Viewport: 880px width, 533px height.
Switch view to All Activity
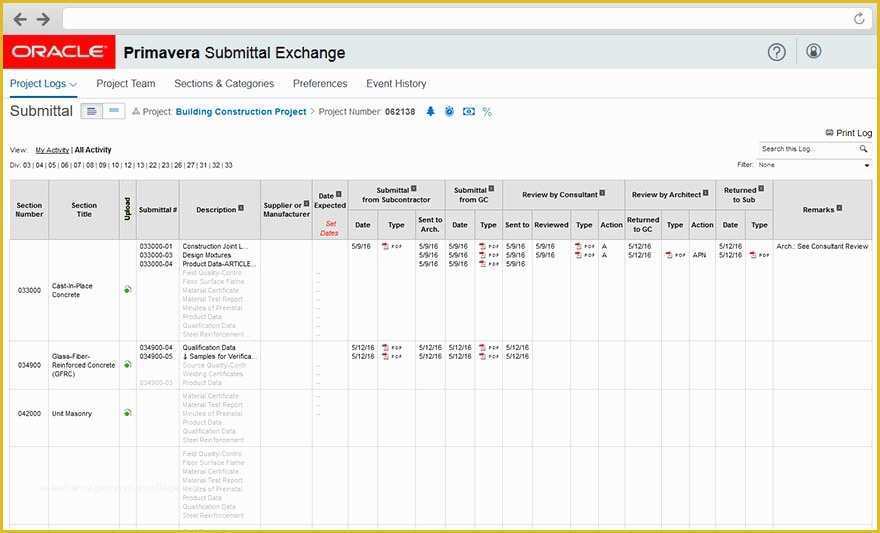pos(93,150)
